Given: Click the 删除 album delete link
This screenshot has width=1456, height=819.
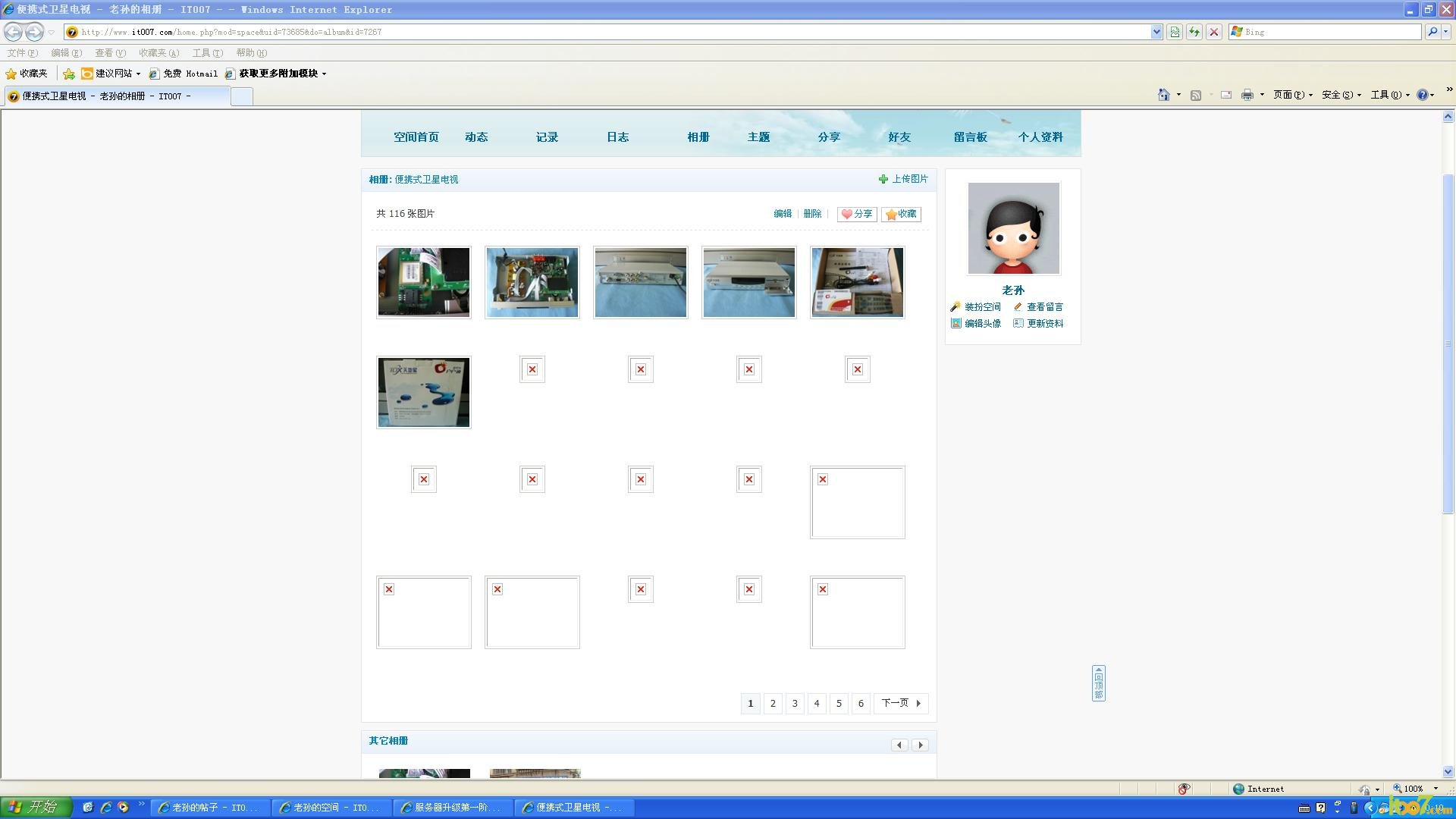Looking at the screenshot, I should [812, 214].
